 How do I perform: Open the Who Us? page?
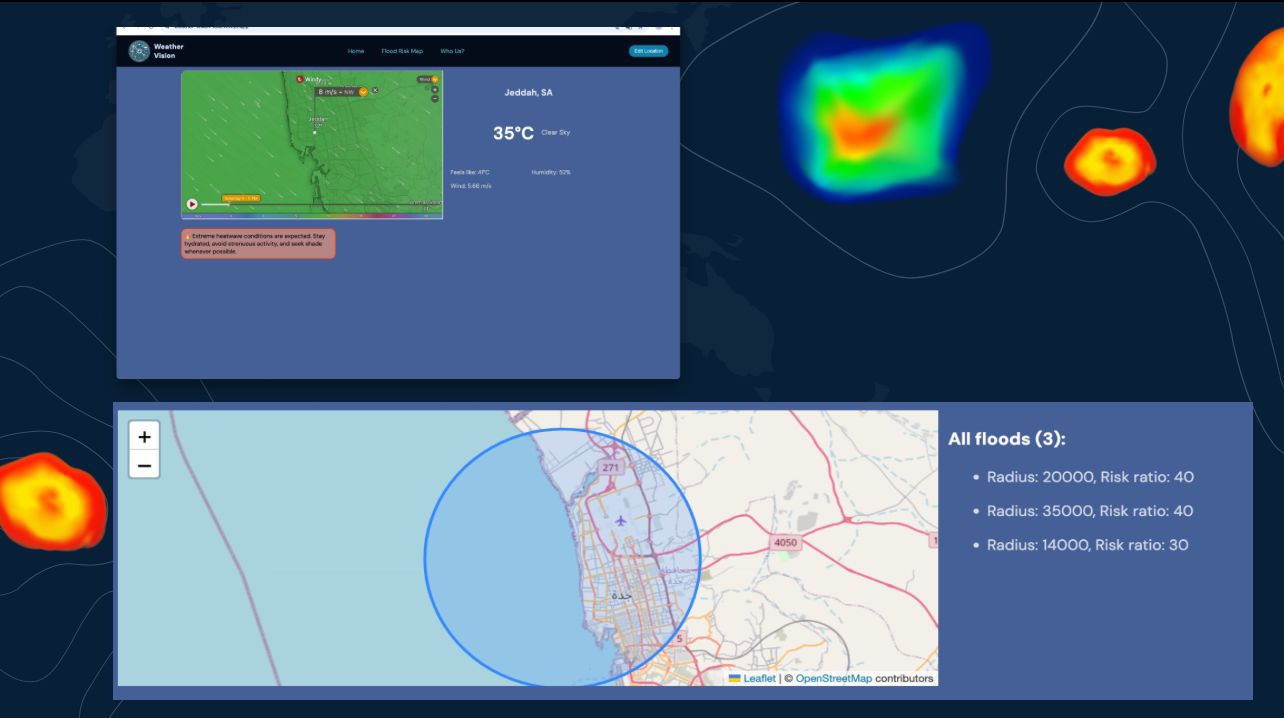[x=452, y=51]
